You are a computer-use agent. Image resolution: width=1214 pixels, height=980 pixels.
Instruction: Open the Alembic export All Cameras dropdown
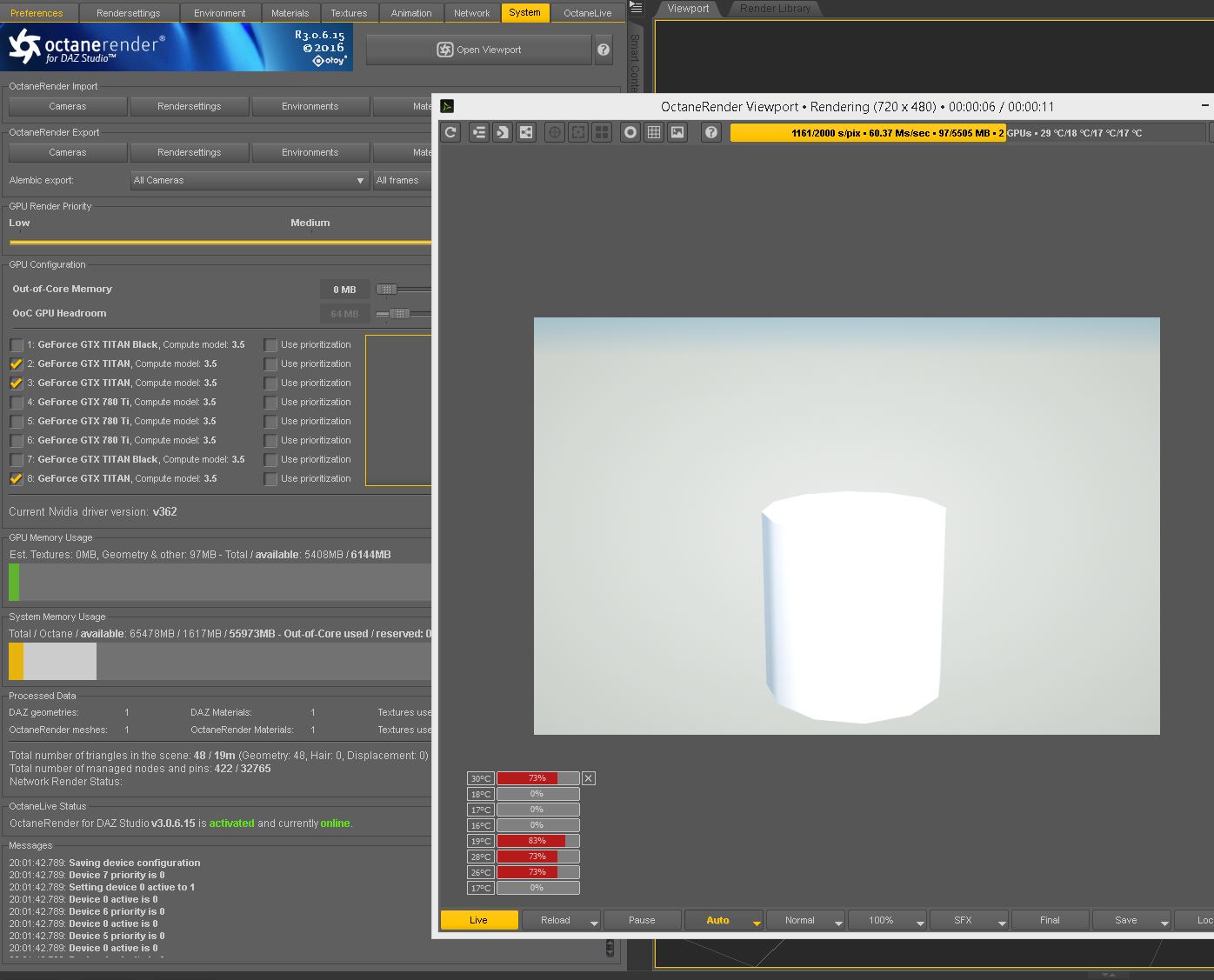[250, 180]
